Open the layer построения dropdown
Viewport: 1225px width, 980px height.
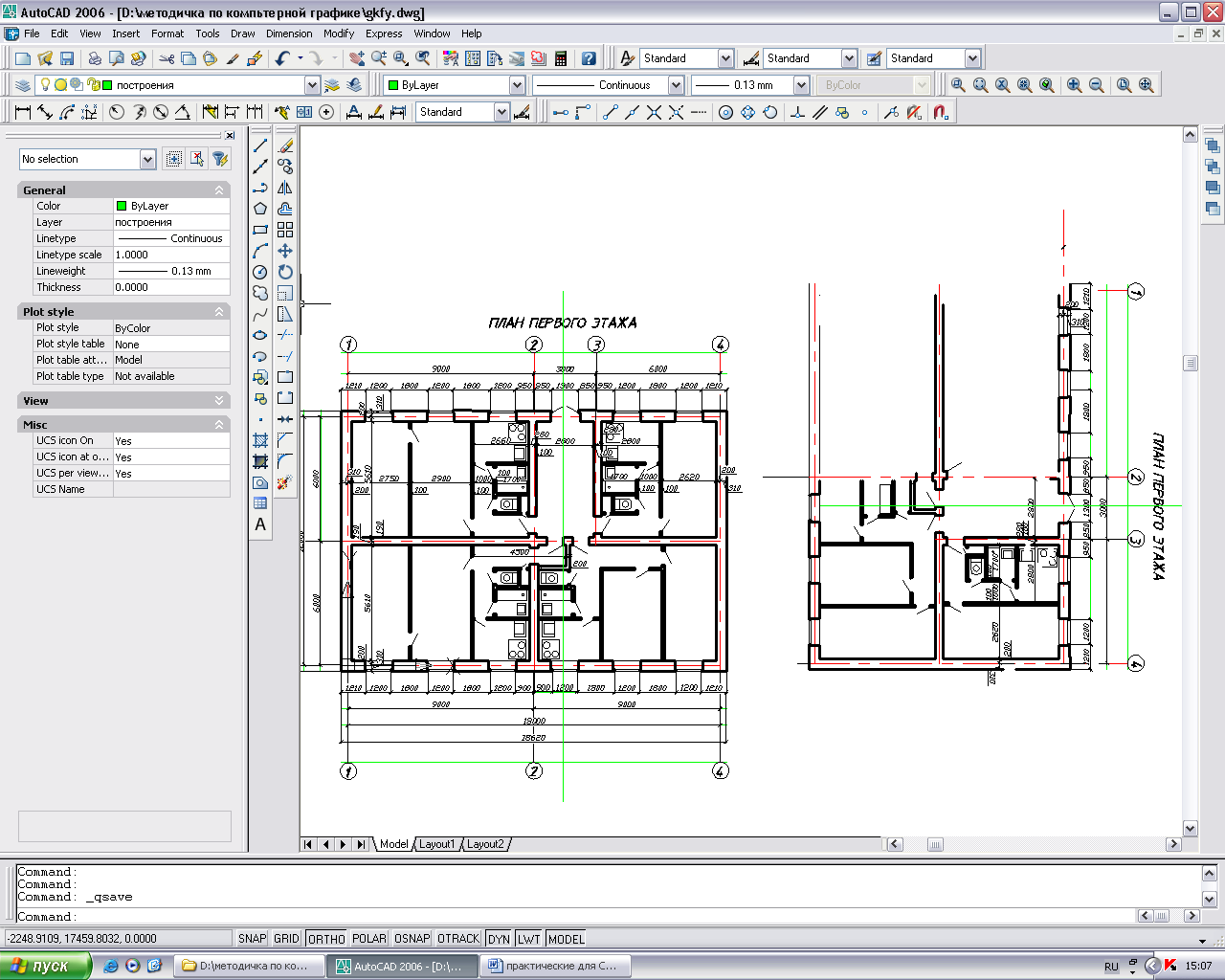(312, 85)
